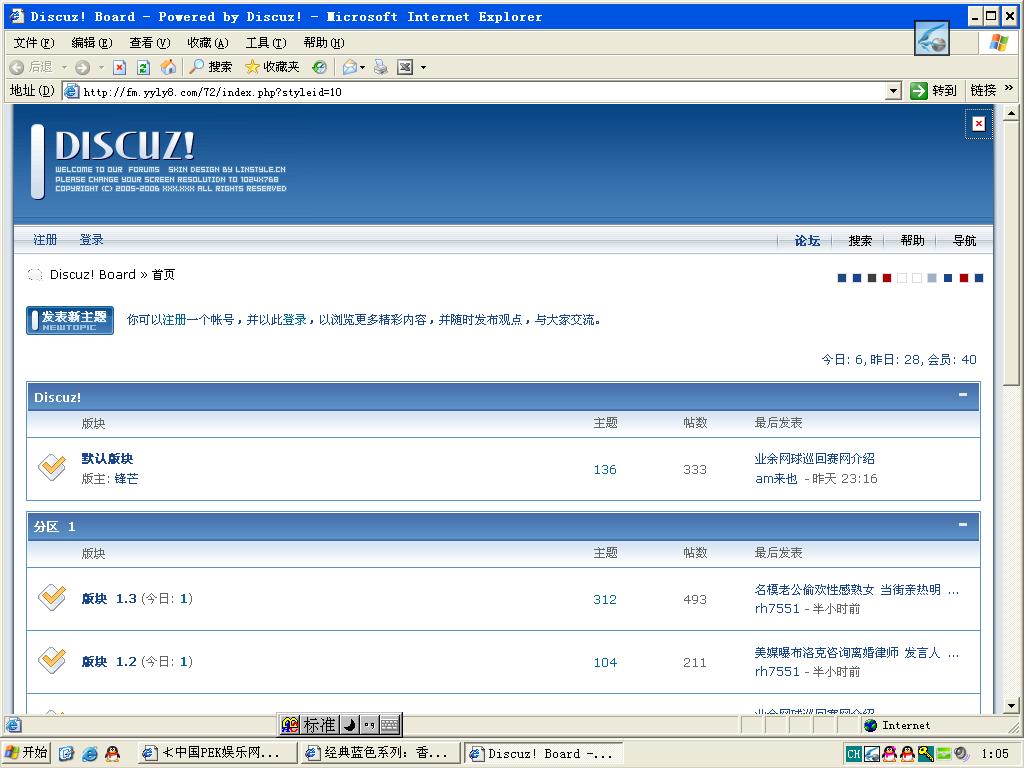The width and height of the screenshot is (1024, 768).
Task: Click the folder status icon beside 版块 1.2
Action: click(x=52, y=660)
